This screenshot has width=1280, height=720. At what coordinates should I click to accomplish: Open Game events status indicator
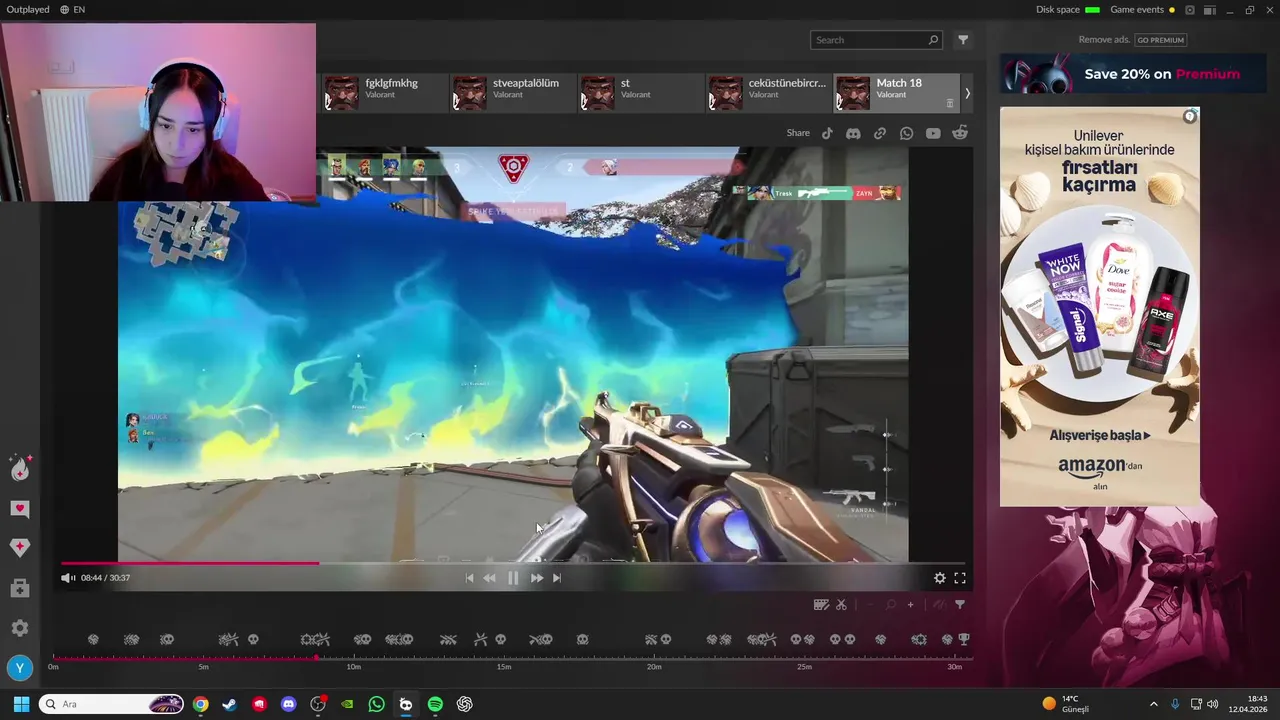pyautogui.click(x=1143, y=10)
